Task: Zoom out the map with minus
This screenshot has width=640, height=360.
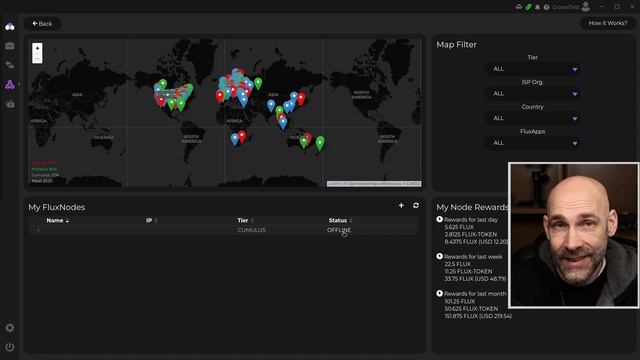Action: click(x=37, y=58)
